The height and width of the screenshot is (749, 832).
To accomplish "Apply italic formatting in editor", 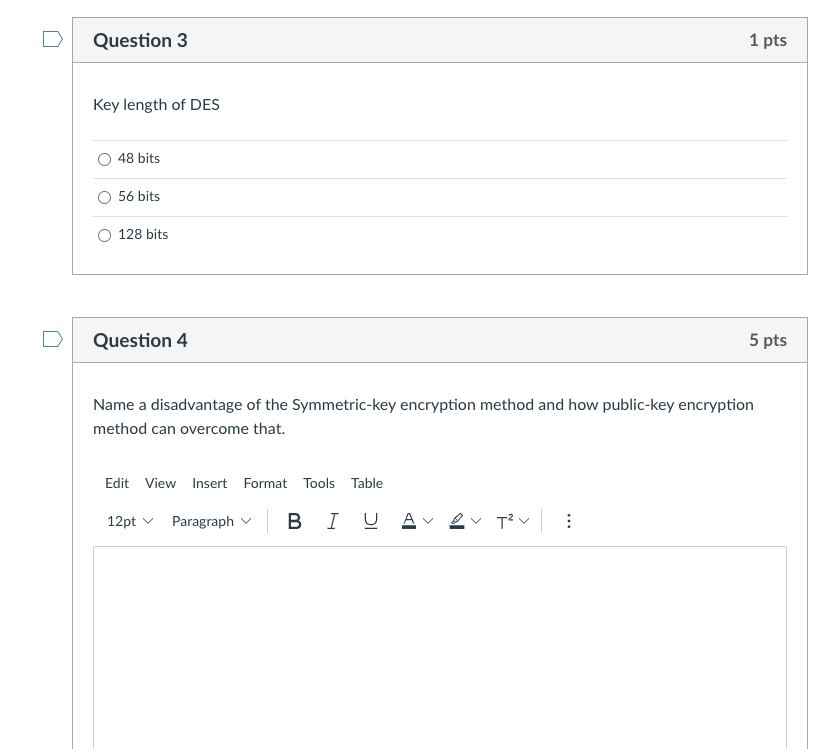I will point(333,521).
